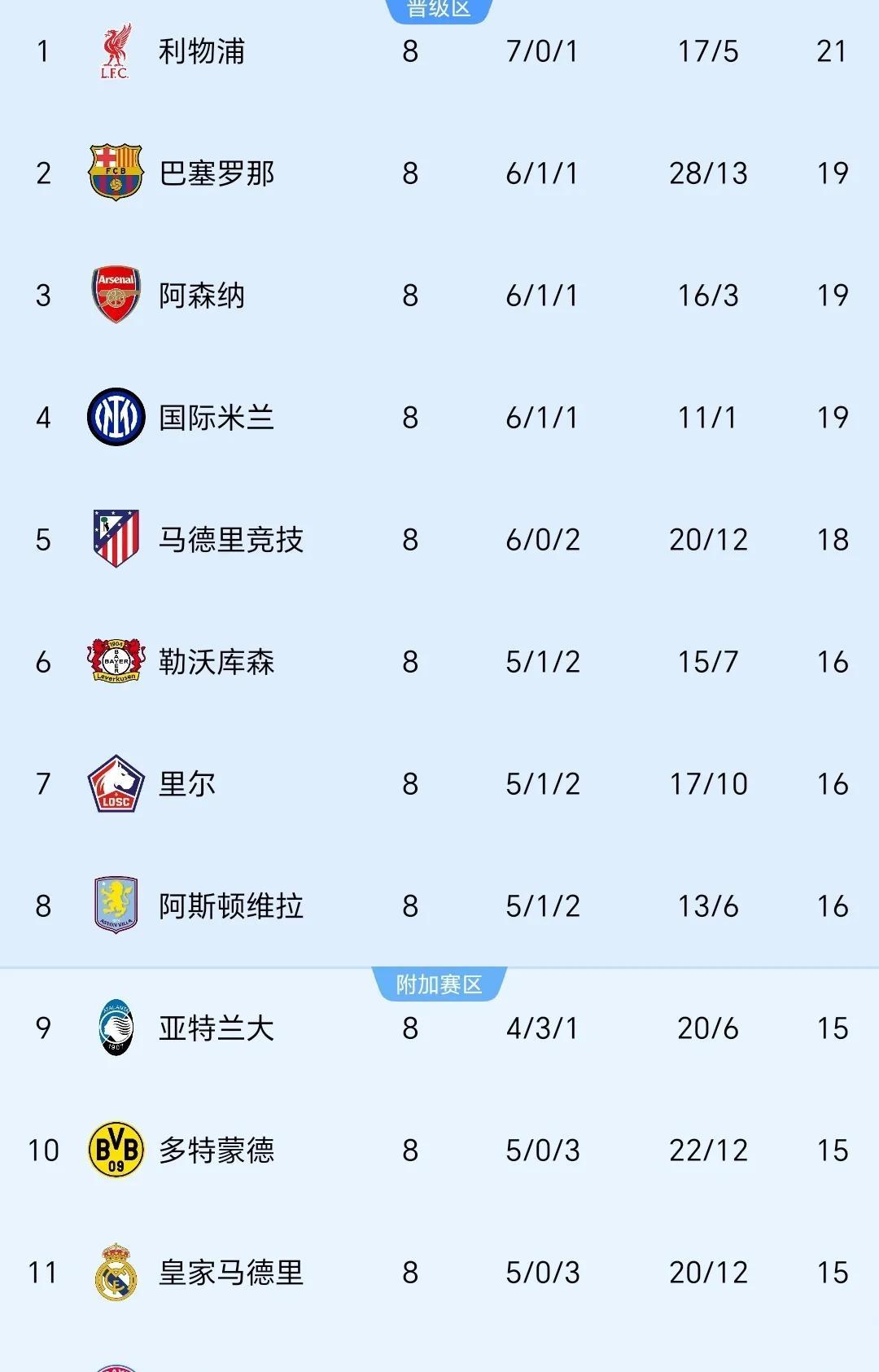Tap 阿斯顿维拉 record 5/1/2
879x1372 pixels.
point(543,905)
